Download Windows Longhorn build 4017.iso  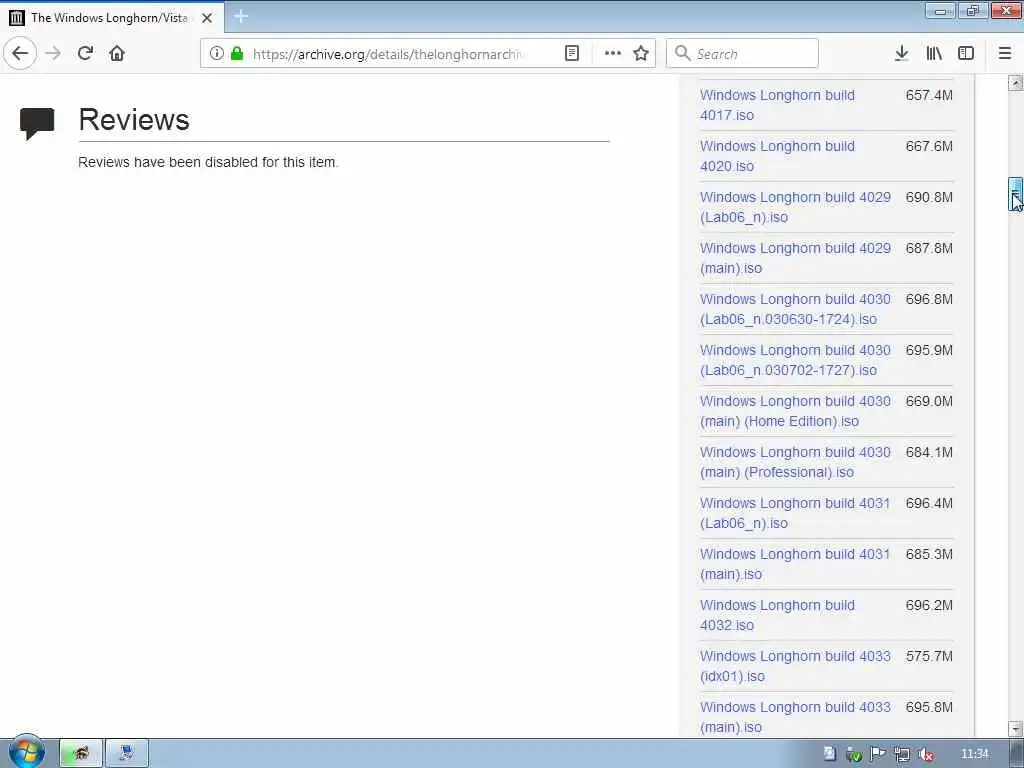point(777,104)
